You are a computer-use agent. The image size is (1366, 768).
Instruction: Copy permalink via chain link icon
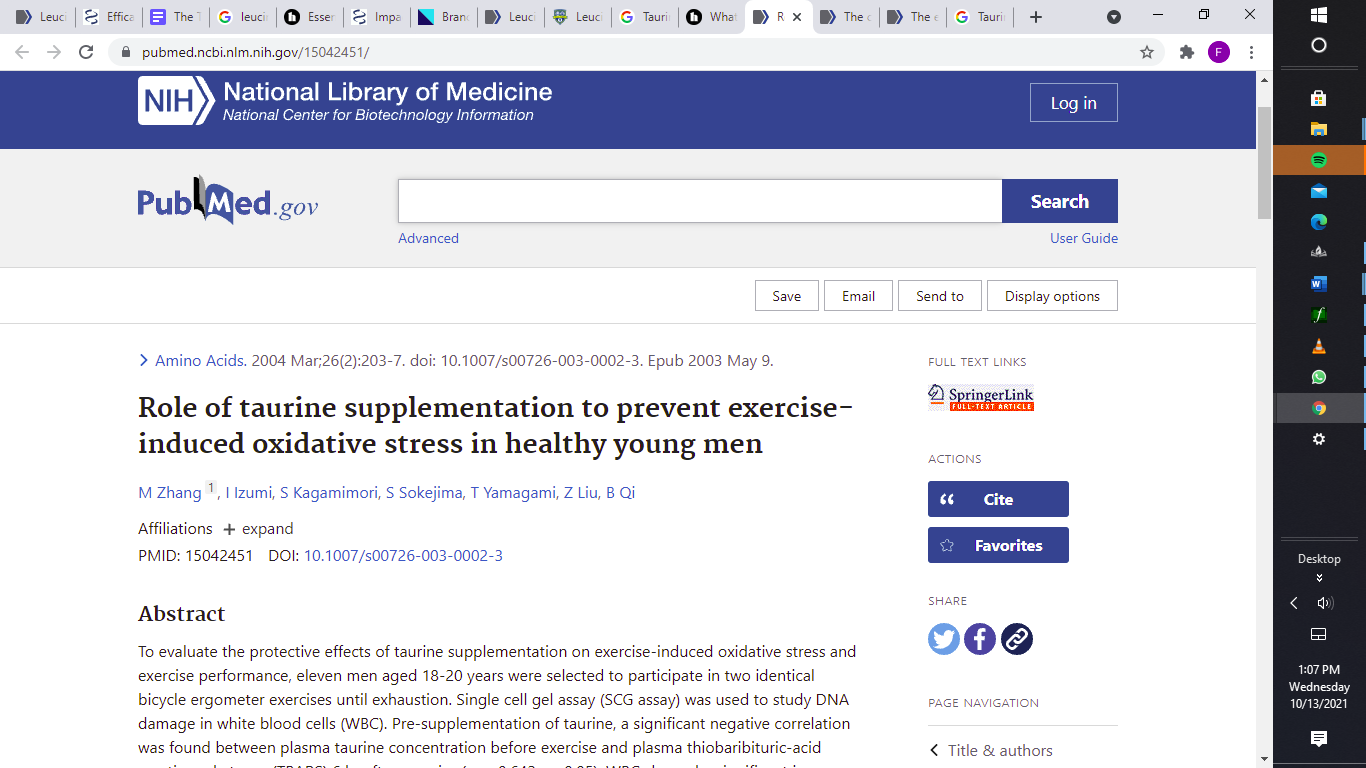tap(1016, 639)
